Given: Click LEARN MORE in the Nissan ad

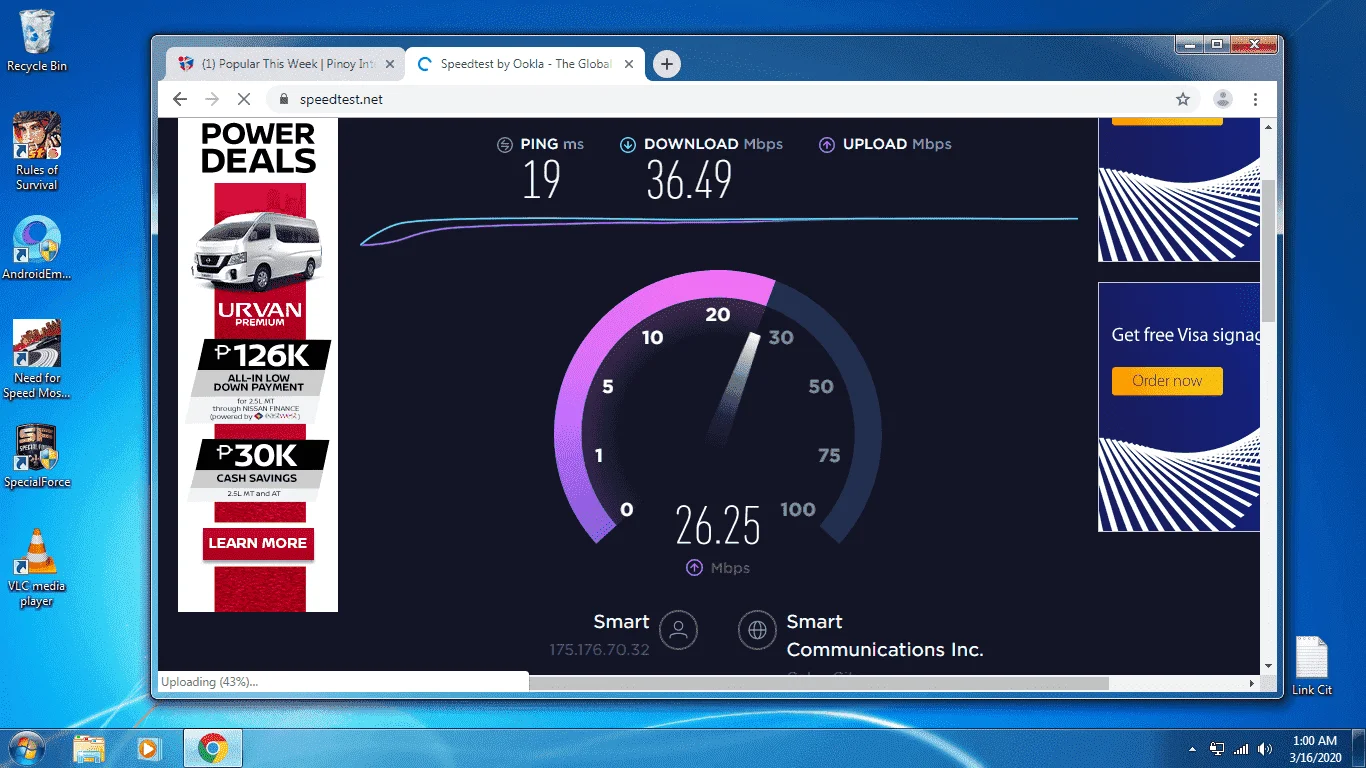Looking at the screenshot, I should [x=257, y=543].
